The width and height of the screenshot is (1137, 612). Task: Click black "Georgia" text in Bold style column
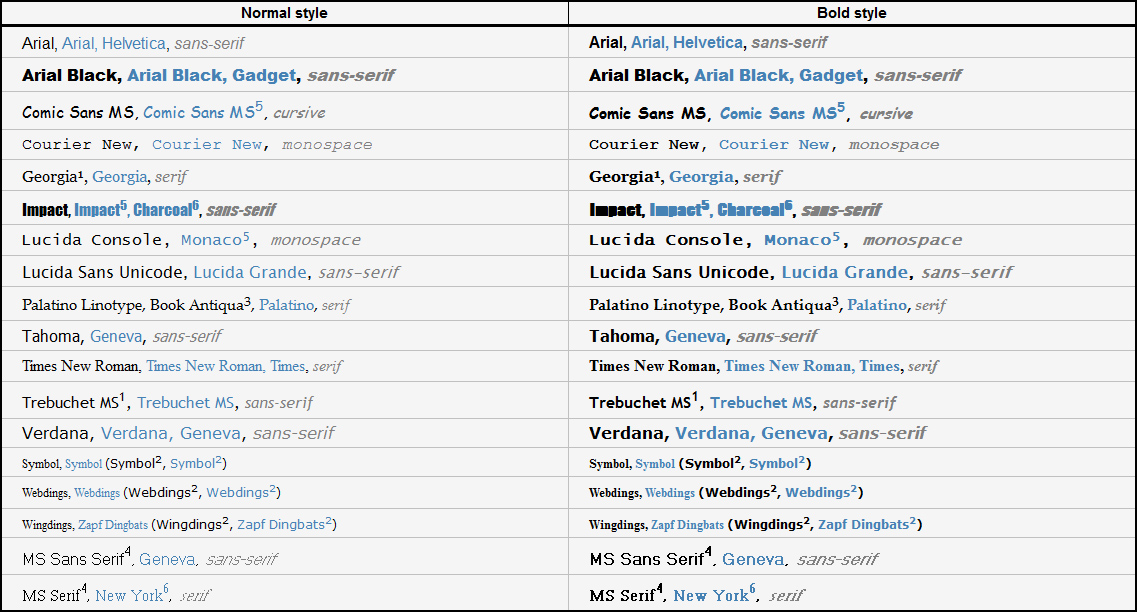pos(621,177)
